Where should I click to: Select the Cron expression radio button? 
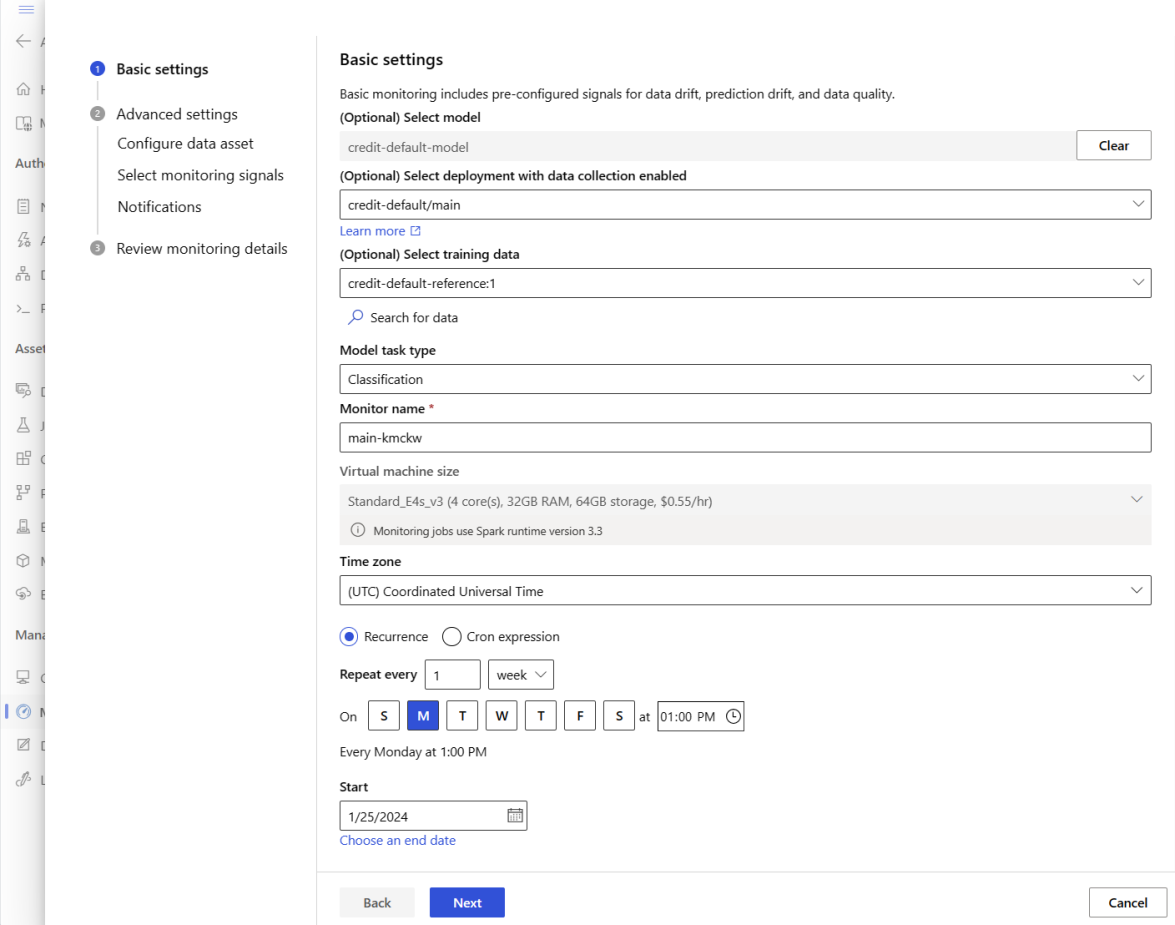pos(452,637)
